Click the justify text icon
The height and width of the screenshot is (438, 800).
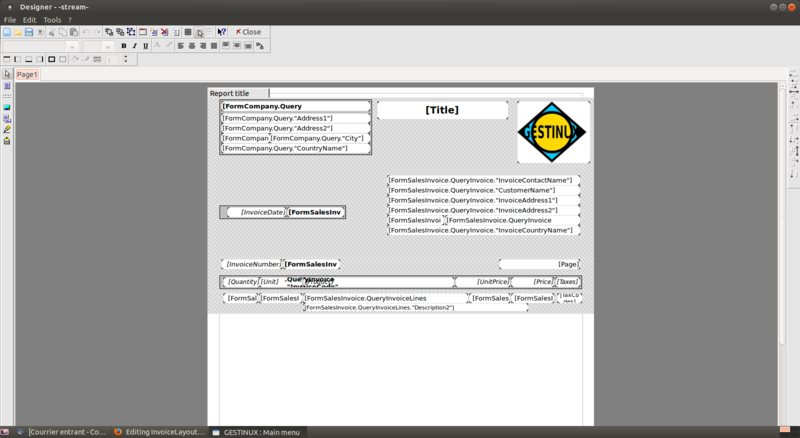(x=214, y=46)
